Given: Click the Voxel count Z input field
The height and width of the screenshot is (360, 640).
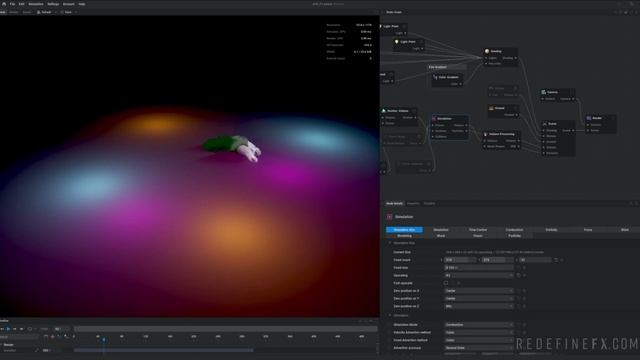Looking at the screenshot, I should (535, 260).
